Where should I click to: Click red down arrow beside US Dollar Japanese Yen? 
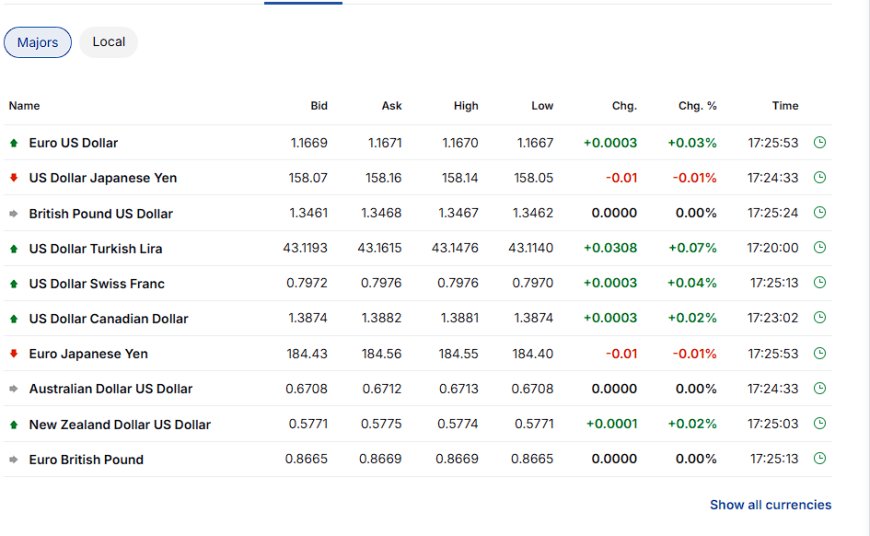coord(14,178)
